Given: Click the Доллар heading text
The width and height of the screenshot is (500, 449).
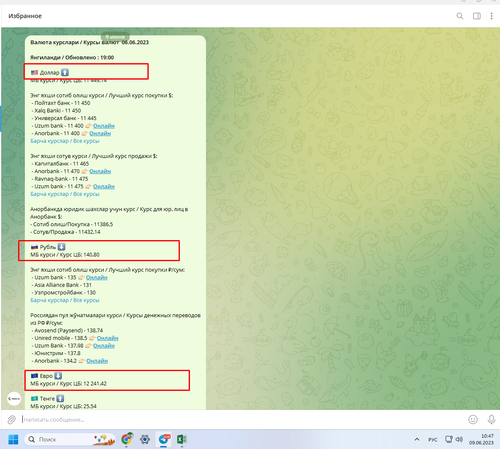Looking at the screenshot, I should pyautogui.click(x=49, y=72).
